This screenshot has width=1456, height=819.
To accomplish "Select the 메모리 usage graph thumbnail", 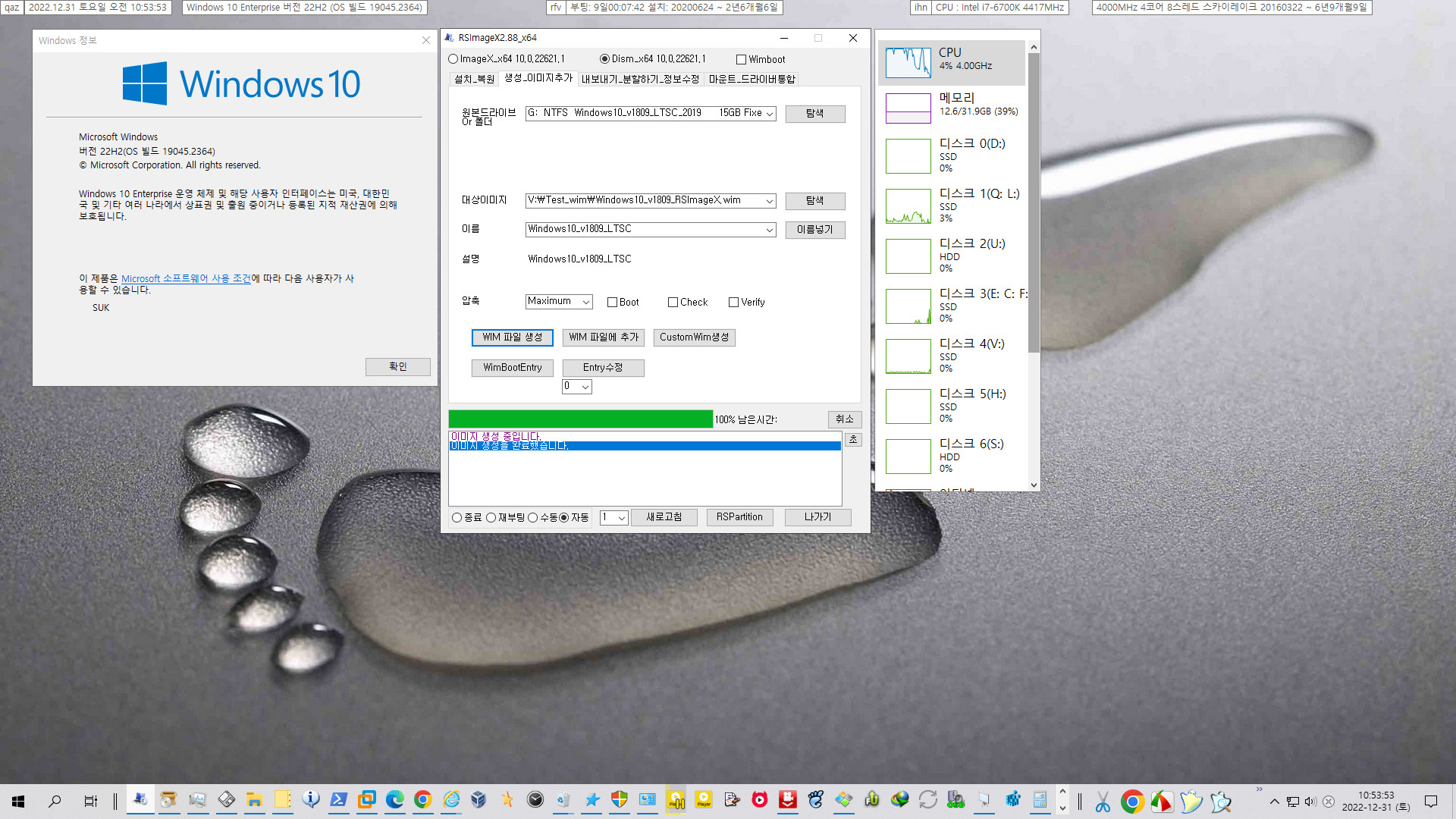I will (x=908, y=108).
